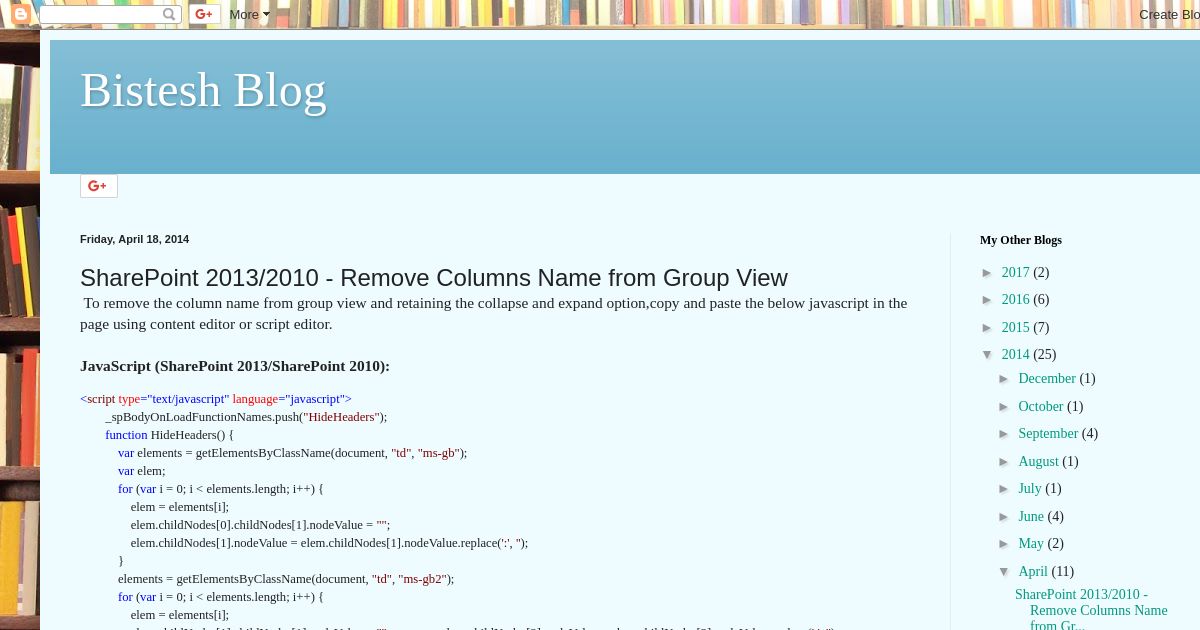The width and height of the screenshot is (1200, 630).
Task: Expand the June archive arrow
Action: coord(1005,517)
